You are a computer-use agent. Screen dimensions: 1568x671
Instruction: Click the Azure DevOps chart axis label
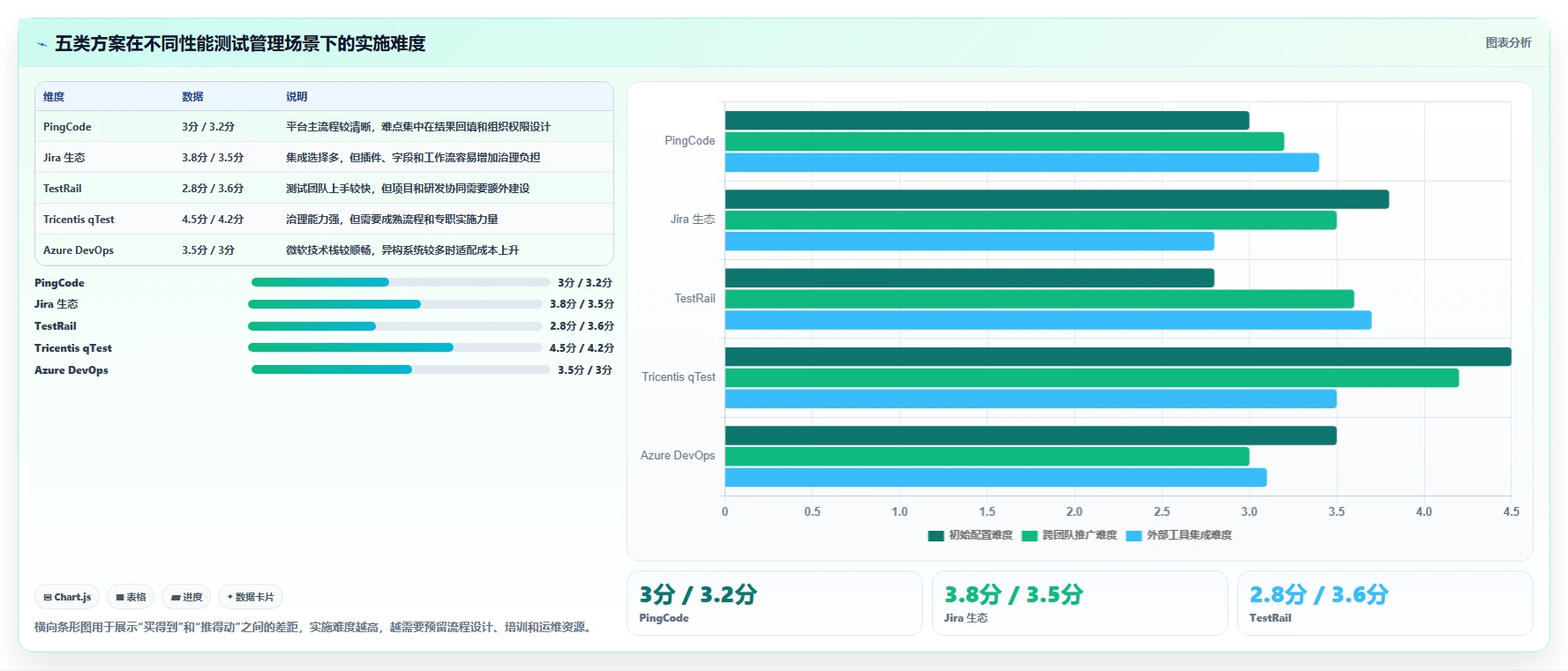(x=678, y=455)
